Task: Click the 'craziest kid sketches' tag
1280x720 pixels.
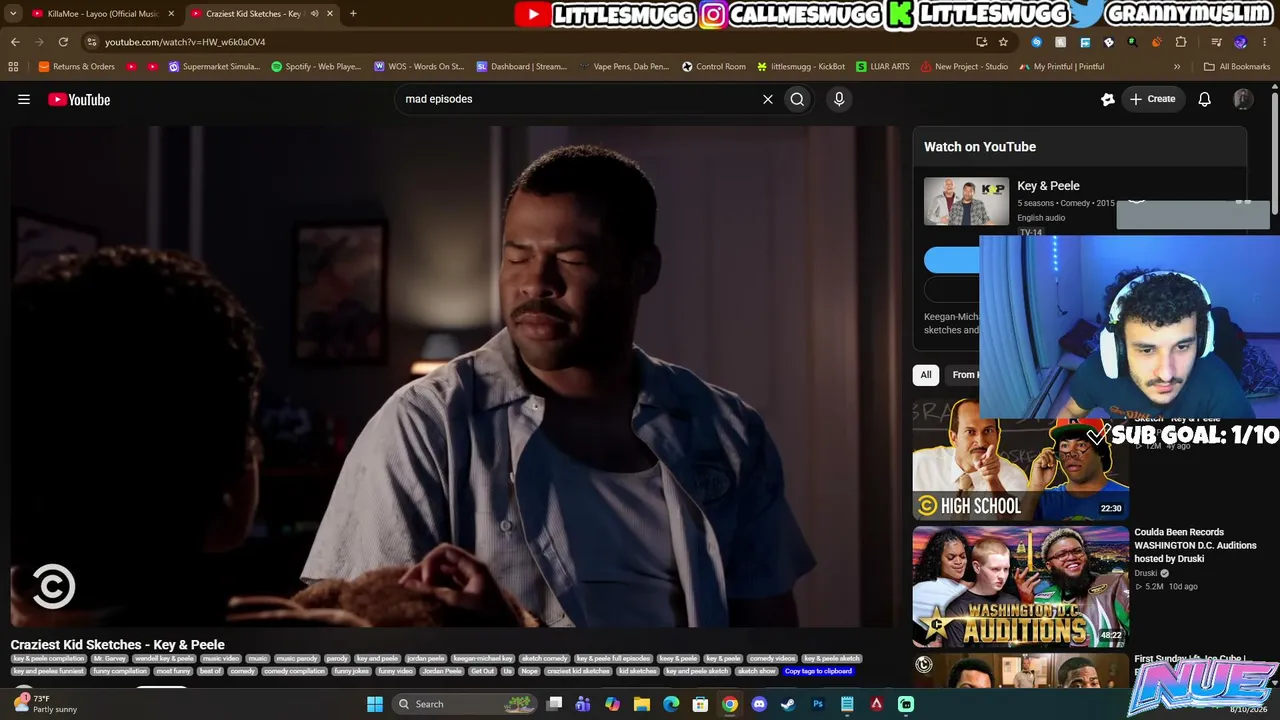Action: tap(578, 671)
